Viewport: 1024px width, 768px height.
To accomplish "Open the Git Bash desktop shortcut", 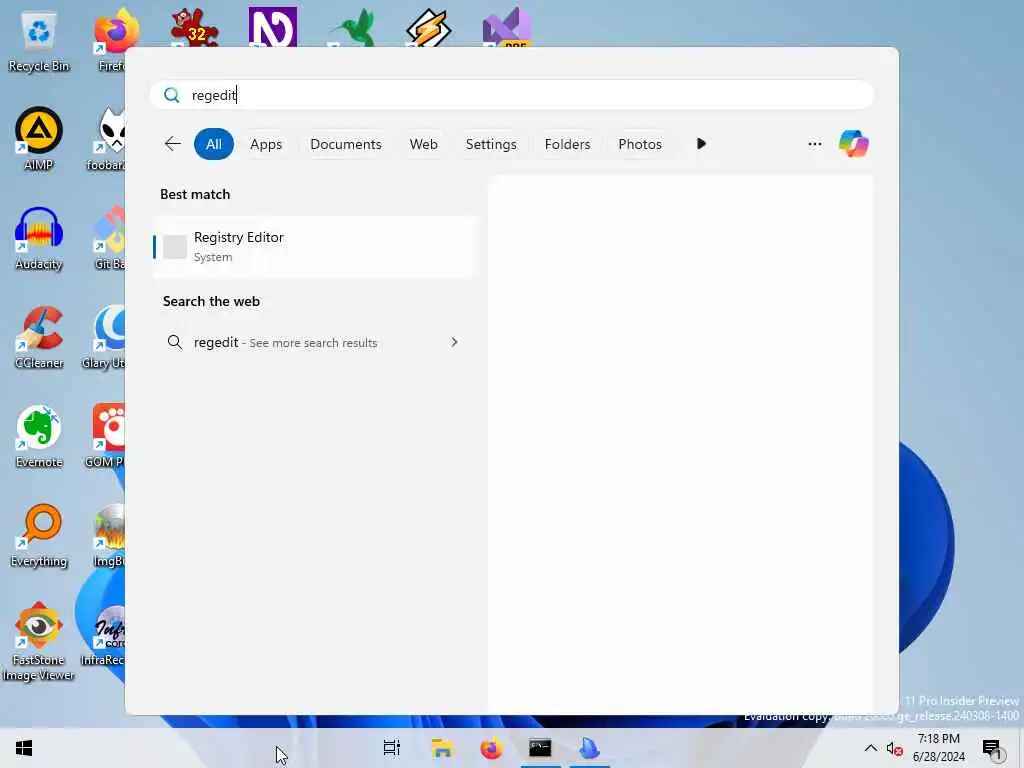I will pyautogui.click(x=110, y=238).
